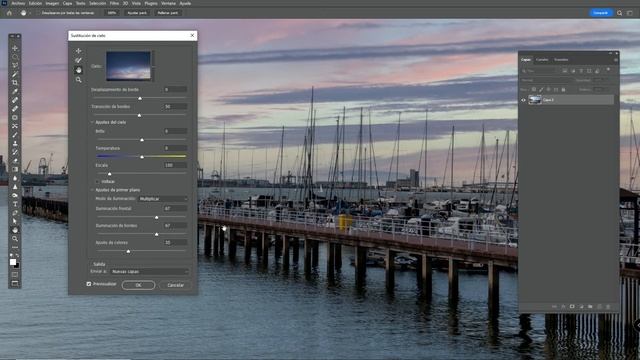Switch to the Canales tab
The image size is (640, 360).
[x=542, y=60]
